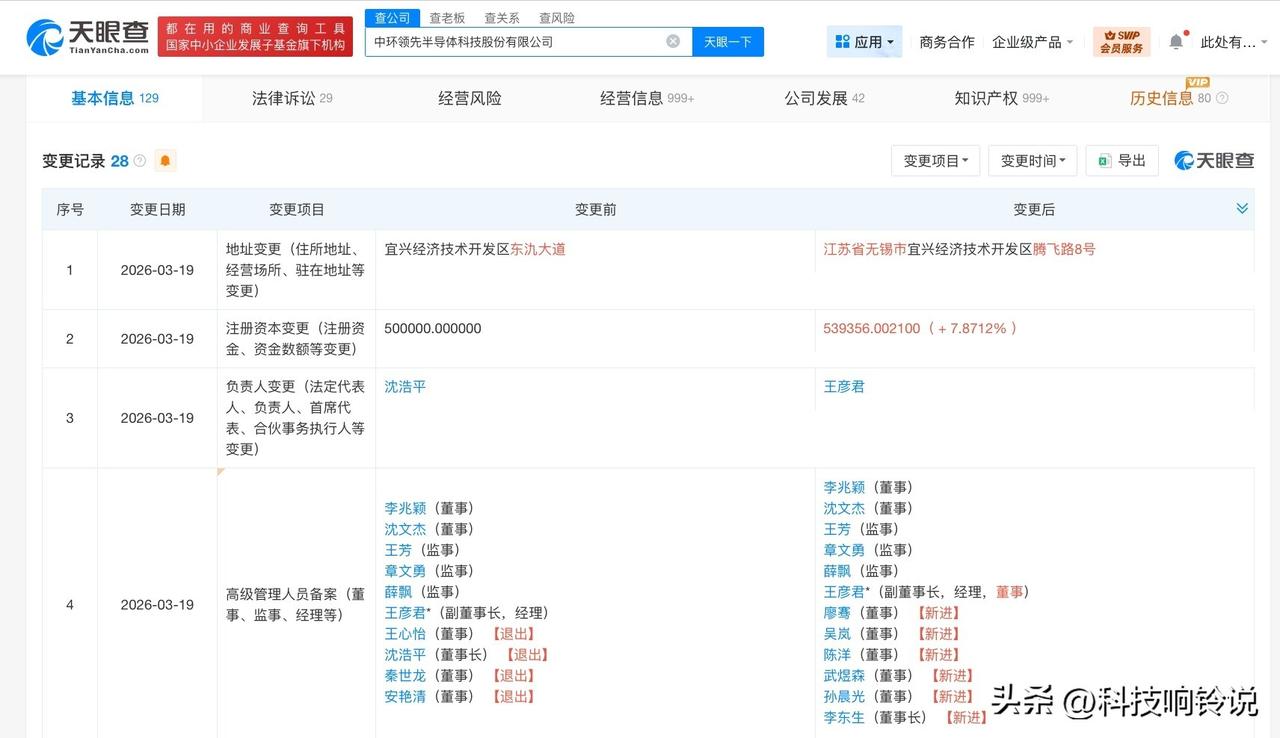This screenshot has width=1280, height=738.
Task: Switch to the 查关系 search tab
Action: point(502,18)
